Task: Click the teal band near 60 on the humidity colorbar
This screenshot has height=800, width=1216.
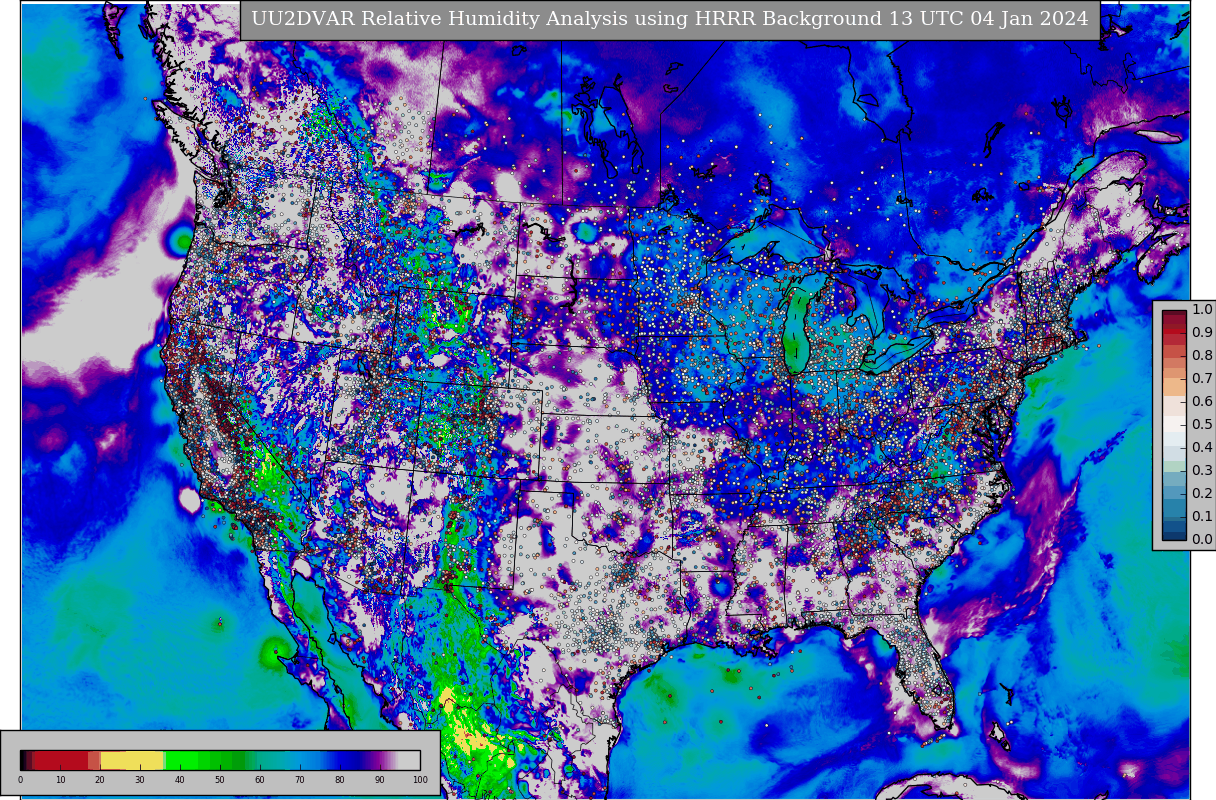Action: 268,760
